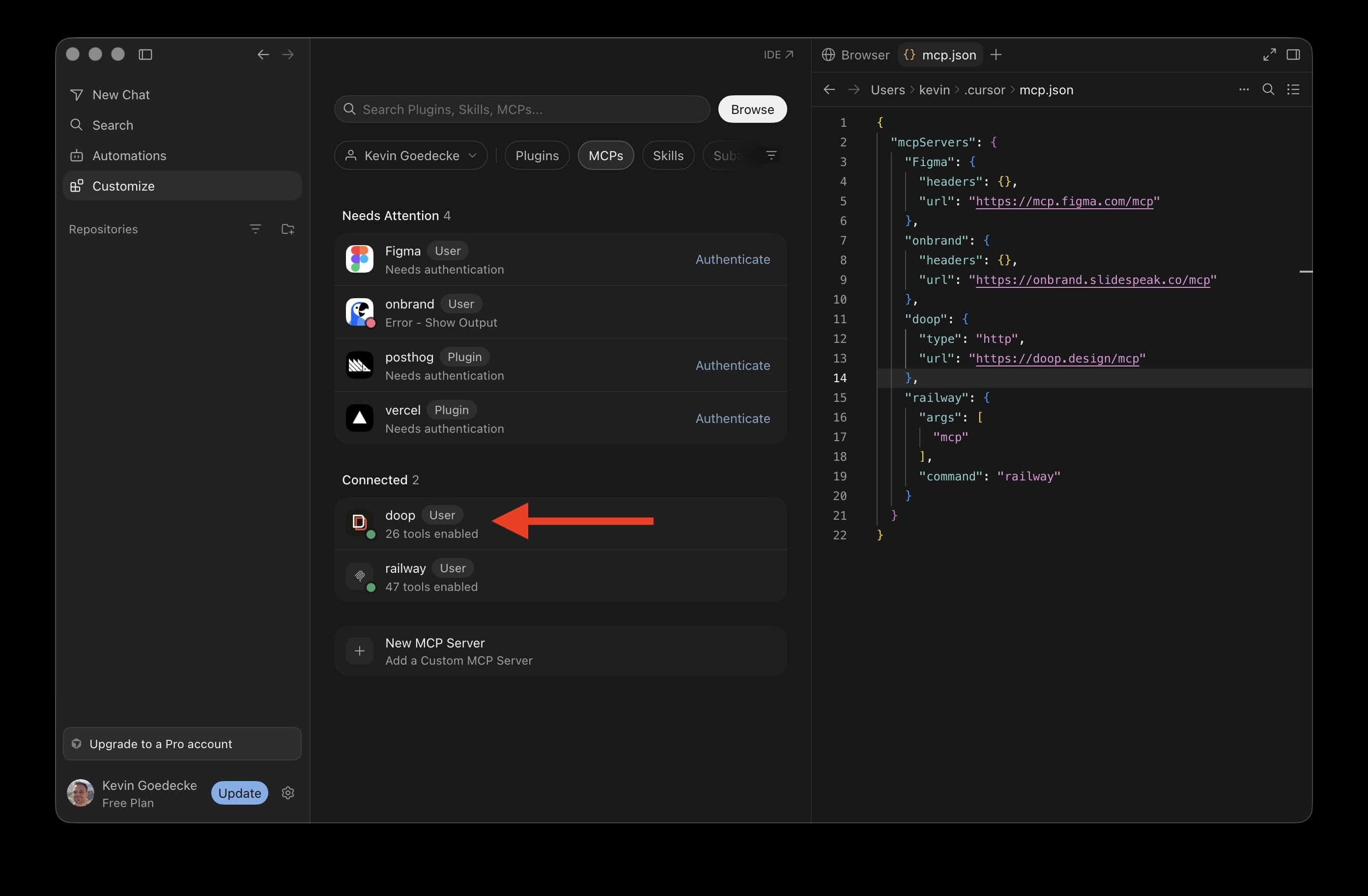1368x896 pixels.
Task: Search within the file using the magnifier
Action: [1269, 90]
